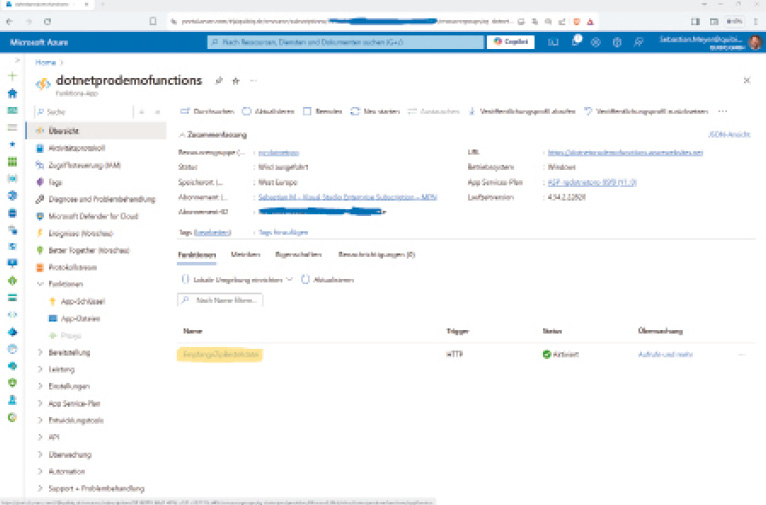Collapse the Zusammenfassung section
766x505 pixels.
(x=213, y=135)
